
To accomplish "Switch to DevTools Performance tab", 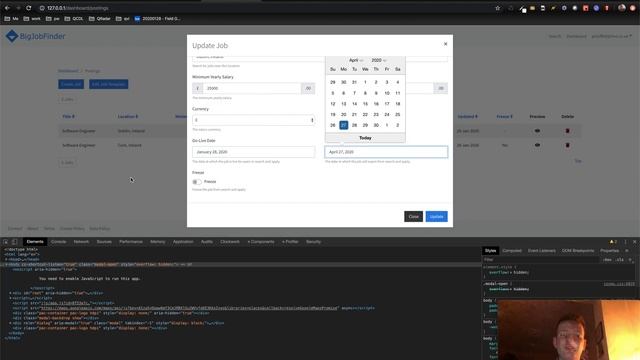I will [131, 242].
